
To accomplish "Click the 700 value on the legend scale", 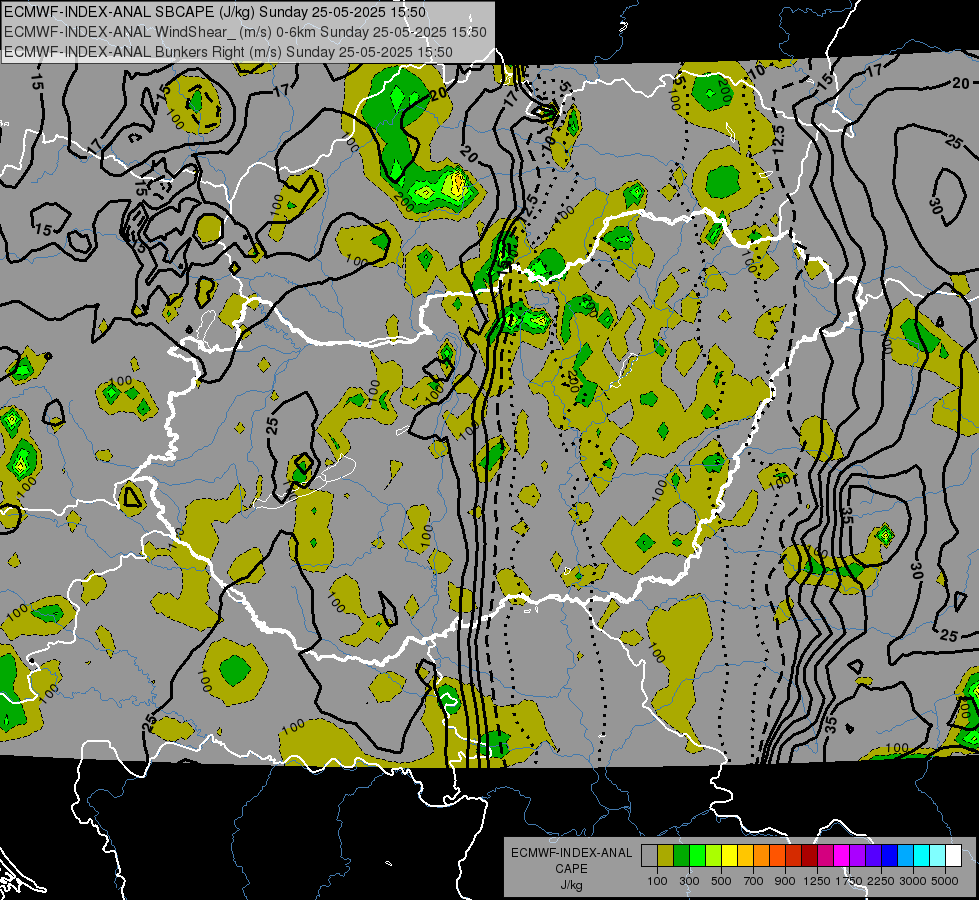I will [754, 881].
